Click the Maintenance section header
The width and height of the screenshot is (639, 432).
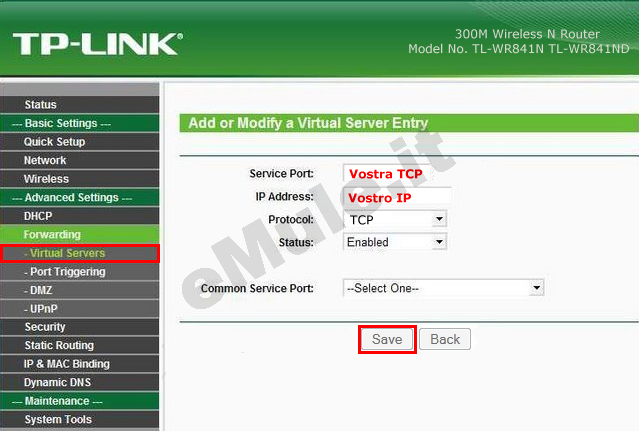[80, 401]
